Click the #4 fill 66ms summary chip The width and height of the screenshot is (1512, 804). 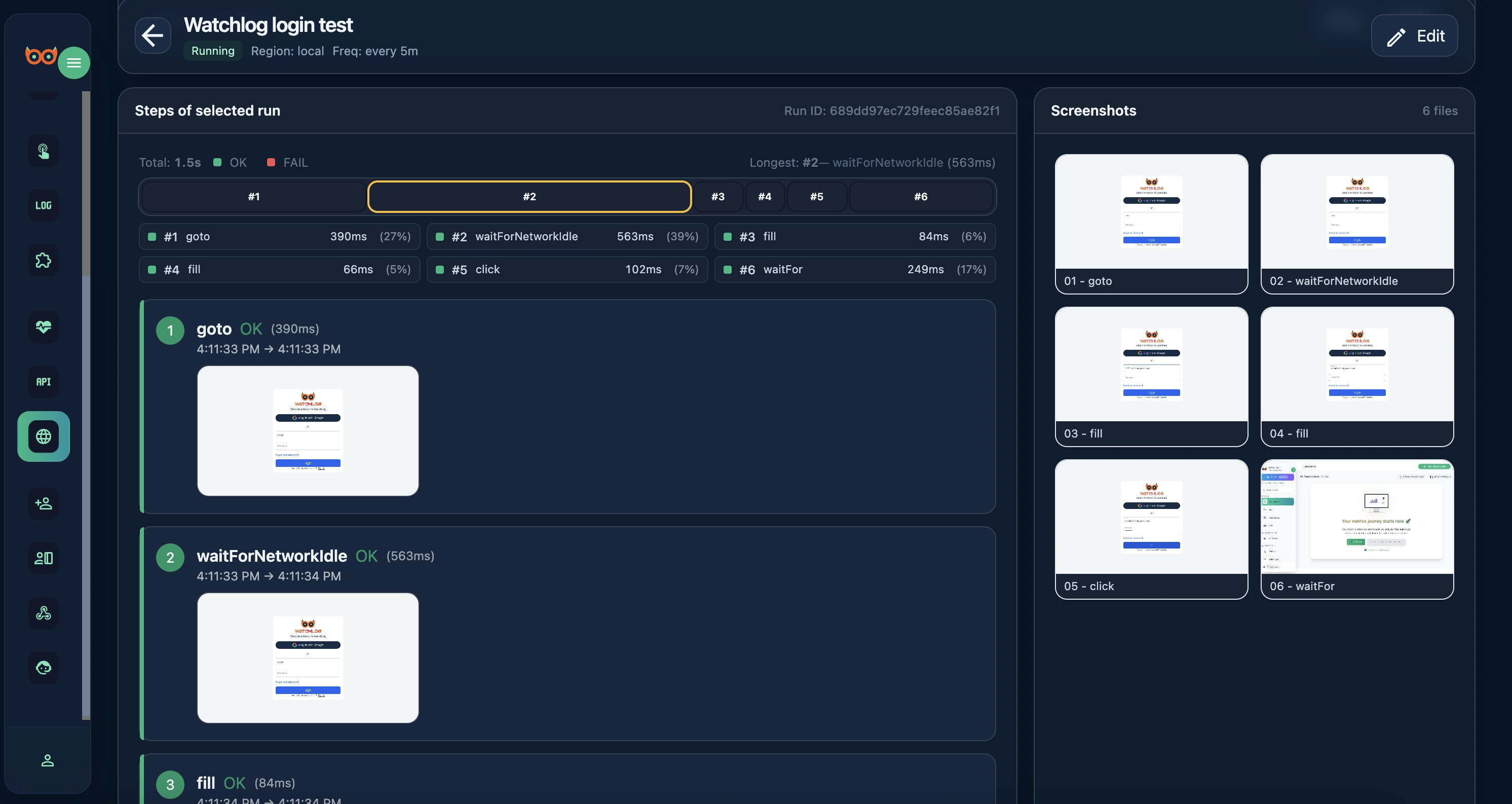pos(279,270)
